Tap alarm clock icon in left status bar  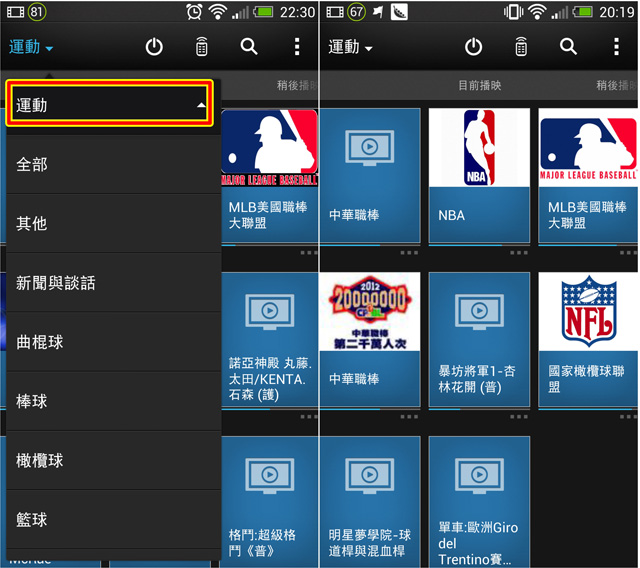194,11
